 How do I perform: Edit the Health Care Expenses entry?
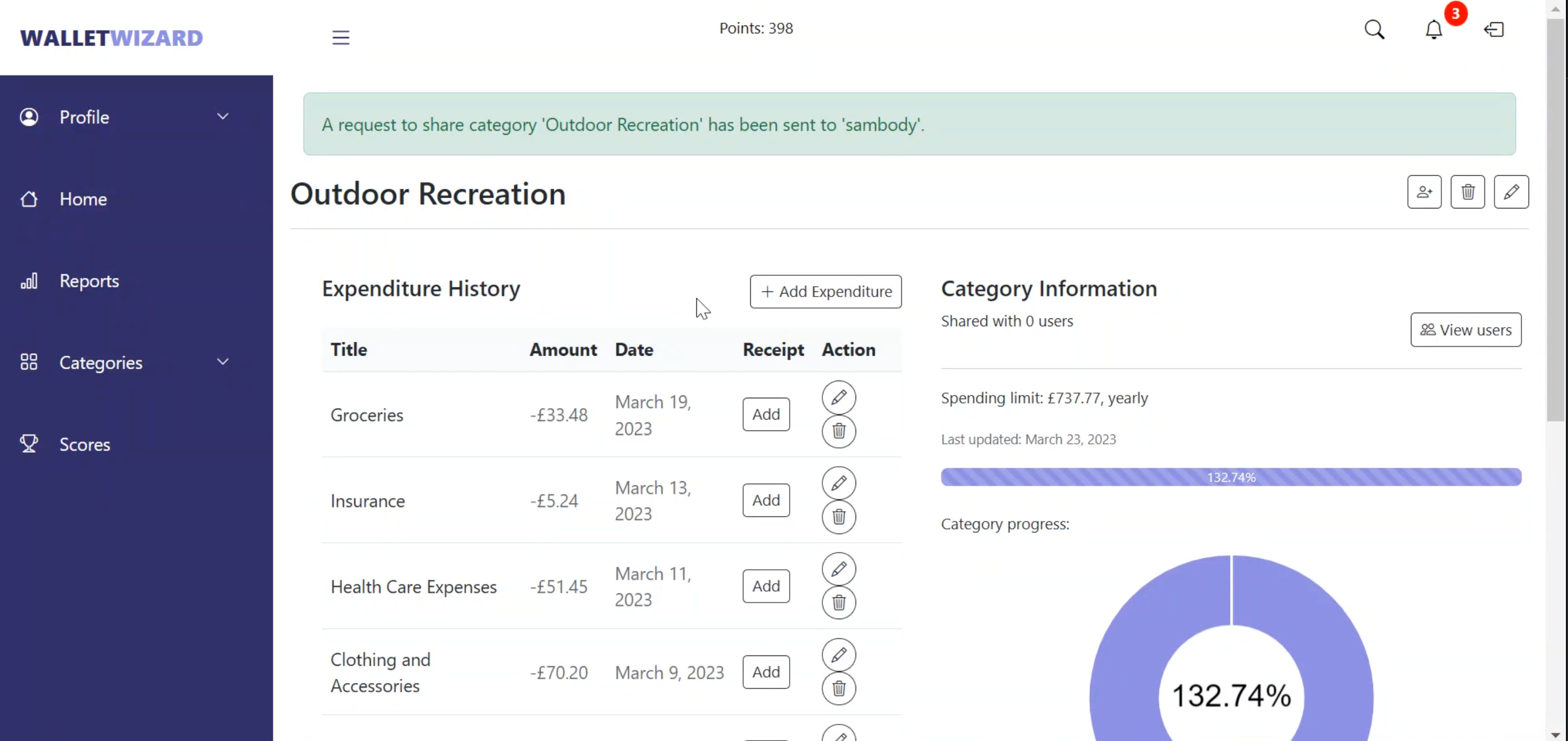coord(838,569)
